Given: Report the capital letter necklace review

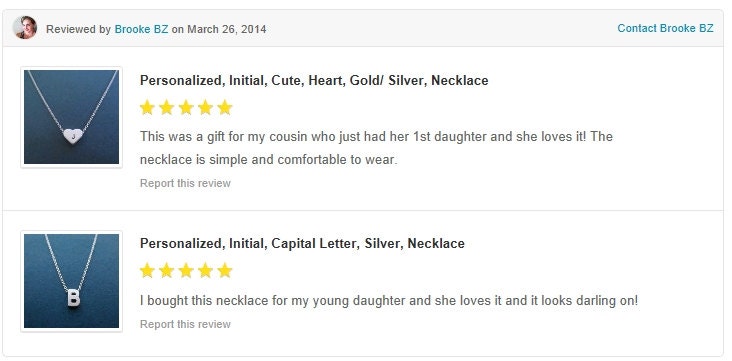Looking at the screenshot, I should click(185, 324).
